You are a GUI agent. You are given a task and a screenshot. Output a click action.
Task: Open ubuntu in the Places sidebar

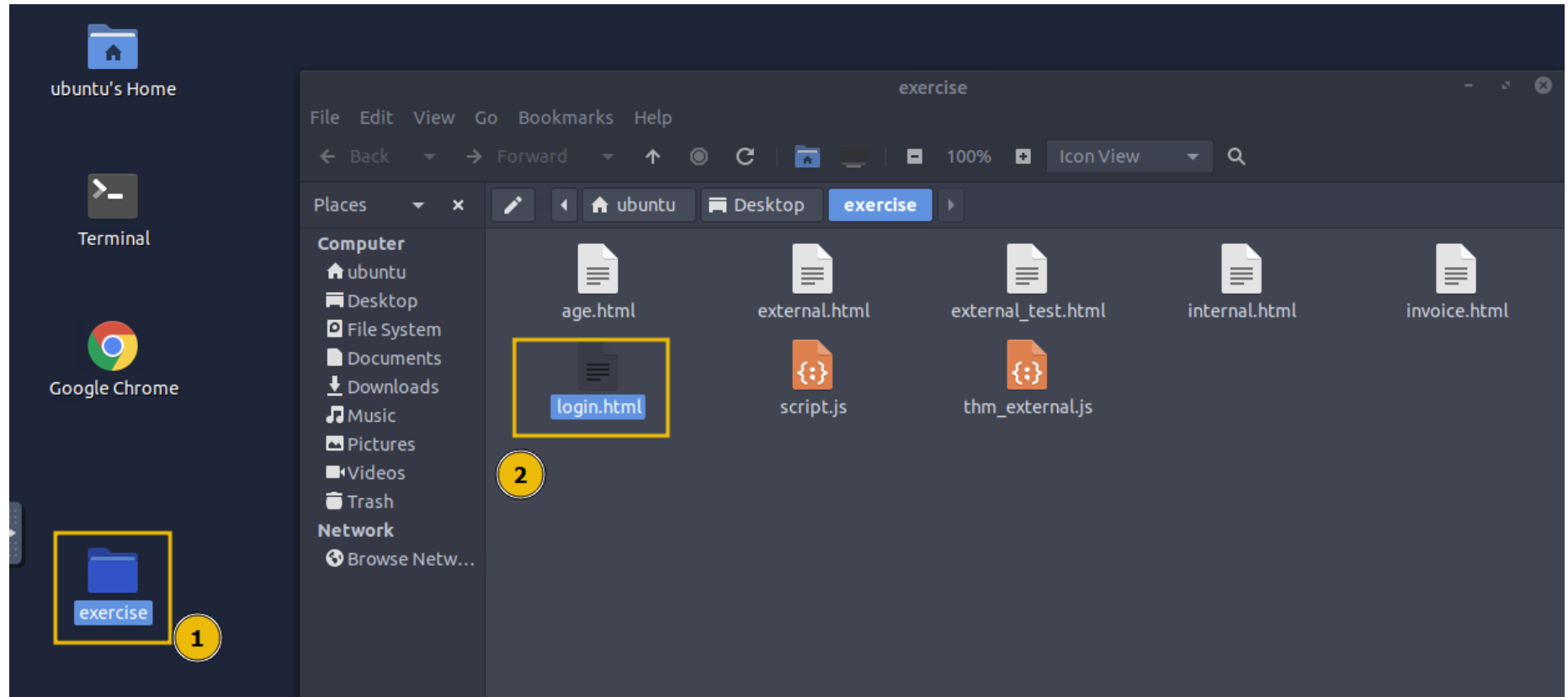[x=366, y=272]
